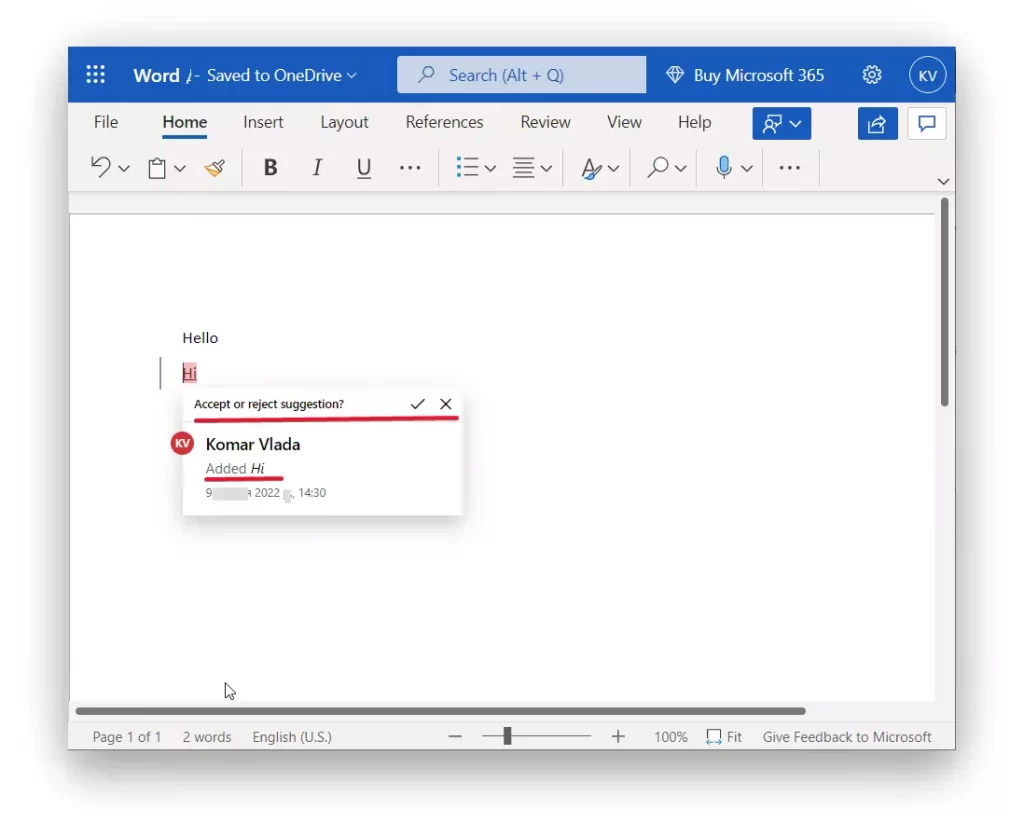Switch to the Layout tab
The height and width of the screenshot is (837, 1024).
[344, 122]
